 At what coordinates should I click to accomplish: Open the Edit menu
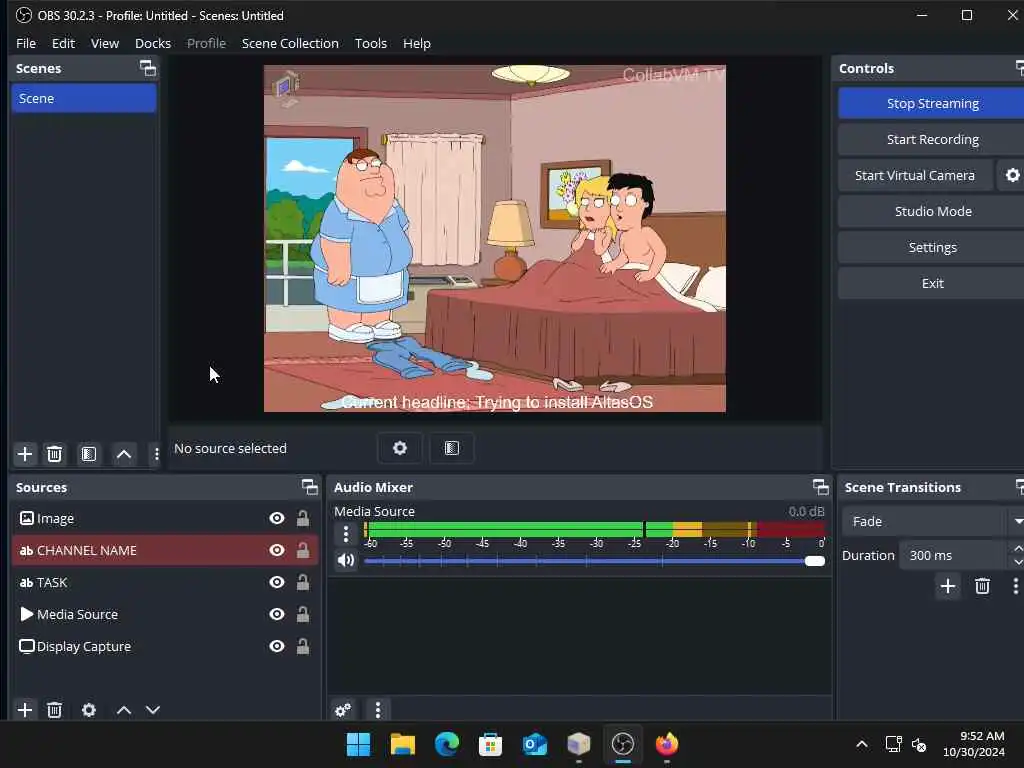tap(63, 43)
